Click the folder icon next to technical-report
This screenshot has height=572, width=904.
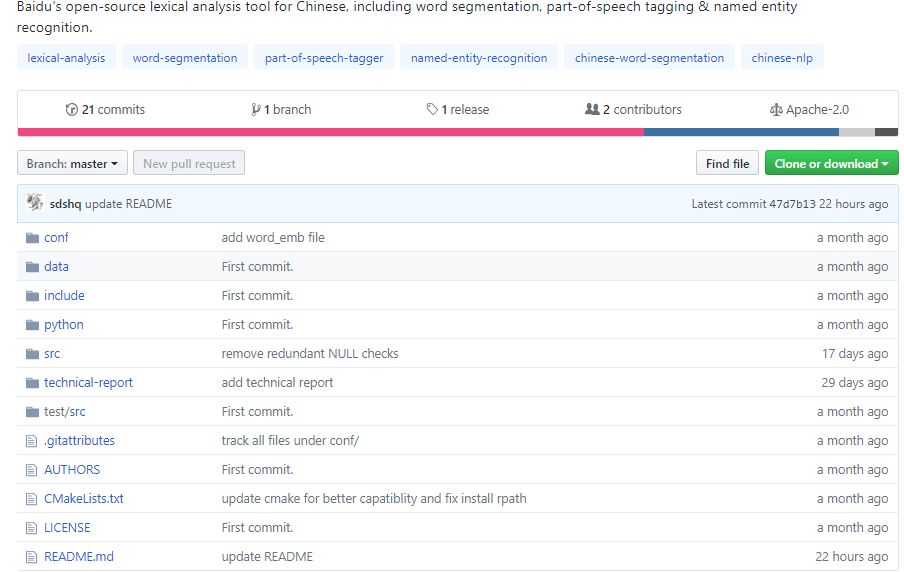tap(32, 383)
